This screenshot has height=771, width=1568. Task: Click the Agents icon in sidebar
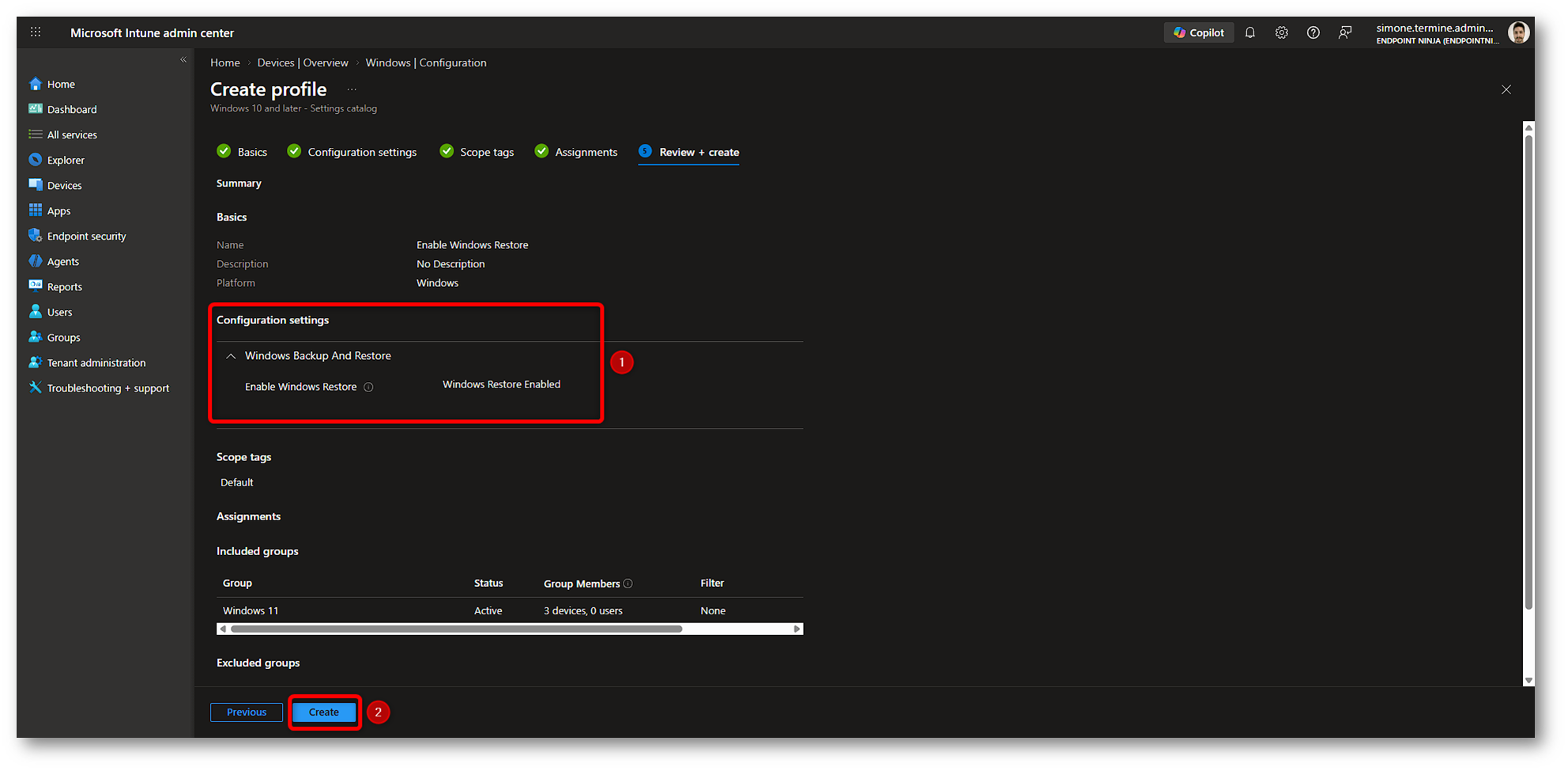[36, 261]
